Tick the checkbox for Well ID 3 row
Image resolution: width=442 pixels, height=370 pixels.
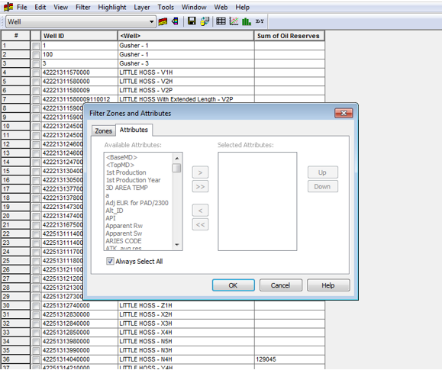[36, 64]
